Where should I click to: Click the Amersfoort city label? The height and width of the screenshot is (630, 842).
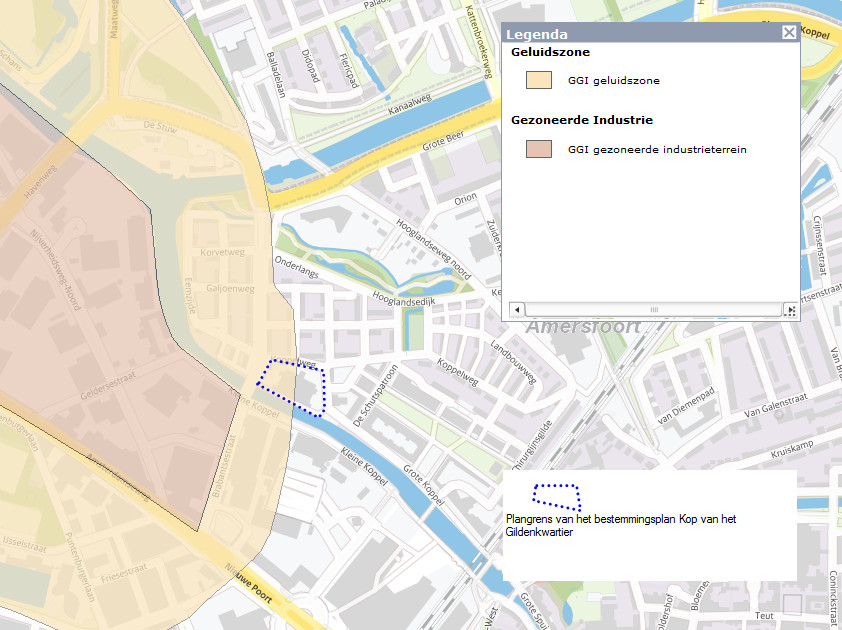[x=583, y=325]
